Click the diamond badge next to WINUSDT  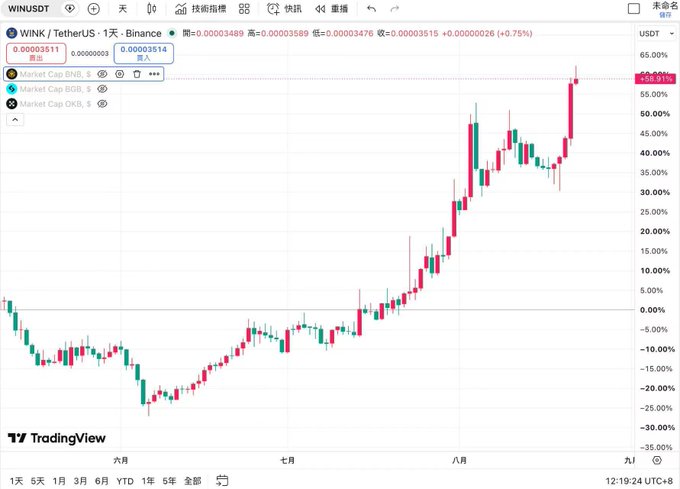[69, 9]
